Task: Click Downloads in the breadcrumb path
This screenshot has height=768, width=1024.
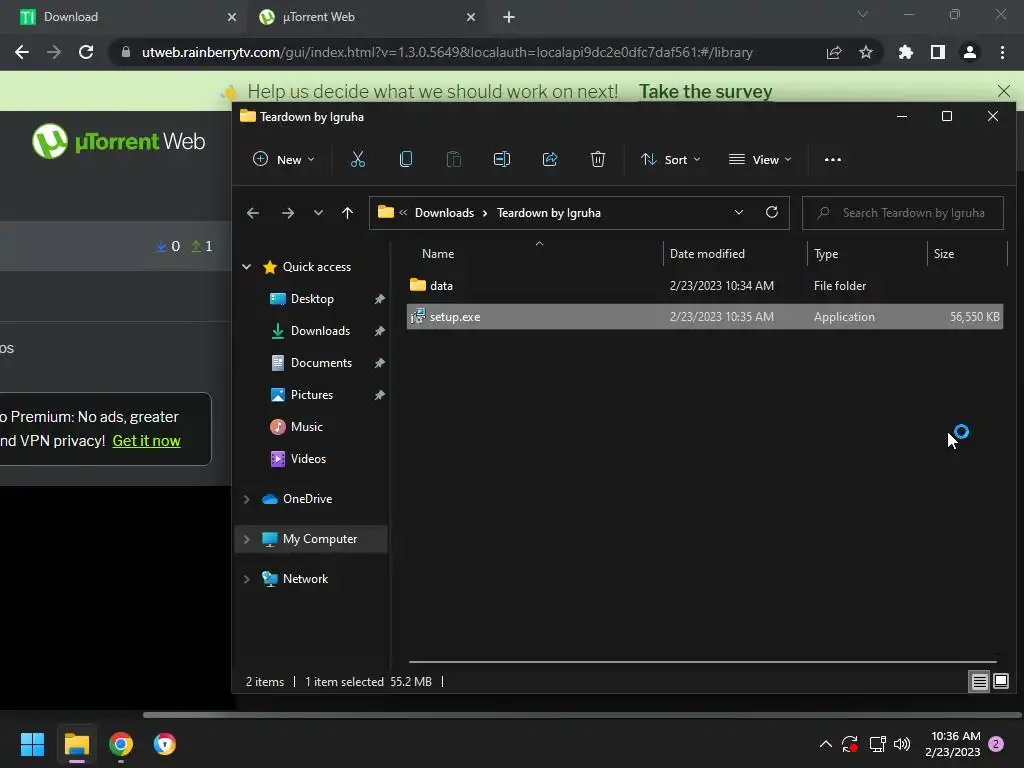Action: pos(444,213)
